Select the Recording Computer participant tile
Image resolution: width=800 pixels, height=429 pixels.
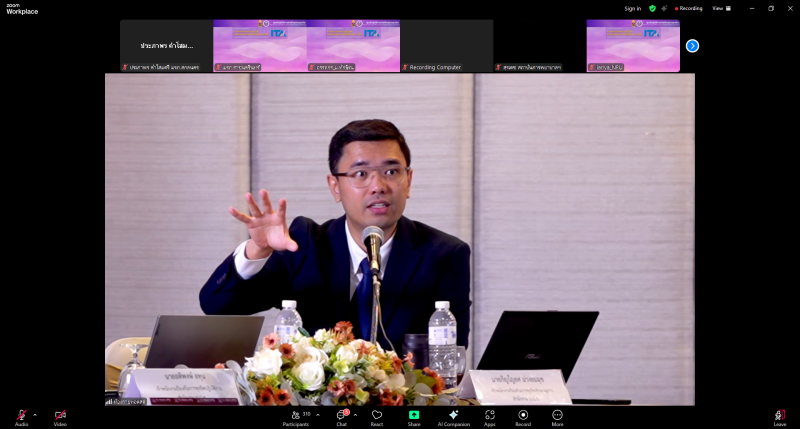pos(446,46)
